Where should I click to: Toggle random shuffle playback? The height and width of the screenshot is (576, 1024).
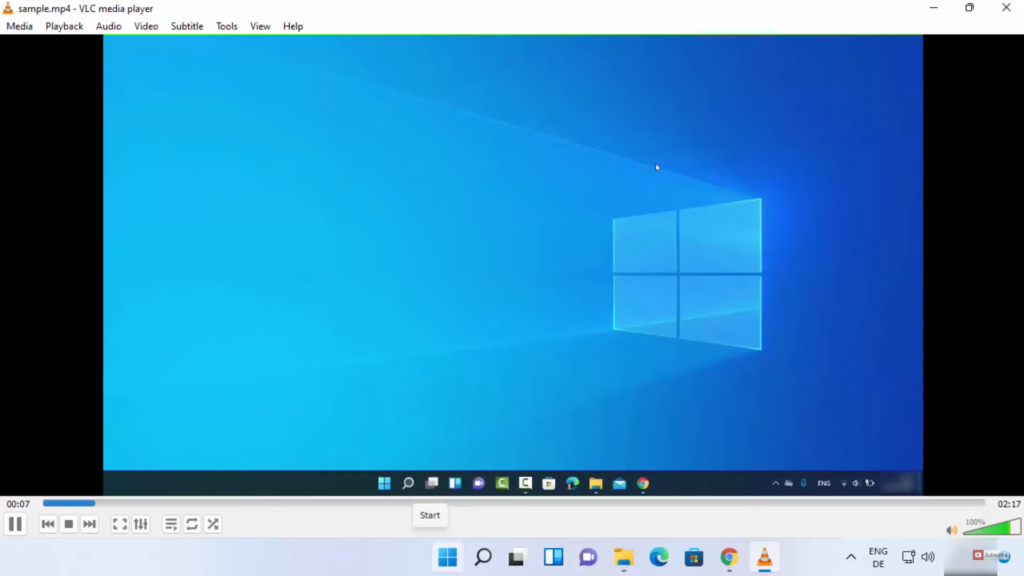(213, 524)
